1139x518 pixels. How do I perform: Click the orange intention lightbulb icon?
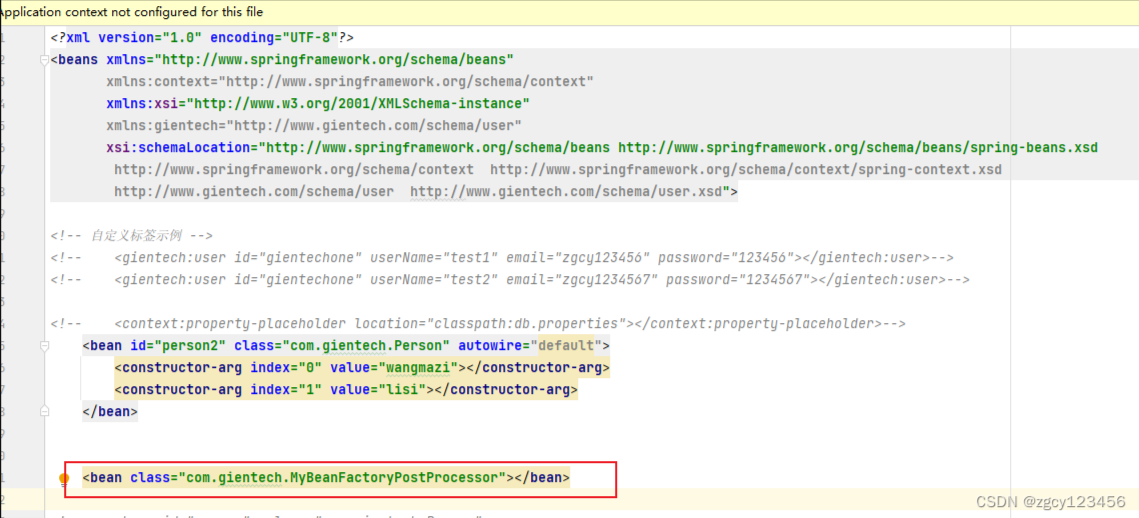click(x=64, y=479)
